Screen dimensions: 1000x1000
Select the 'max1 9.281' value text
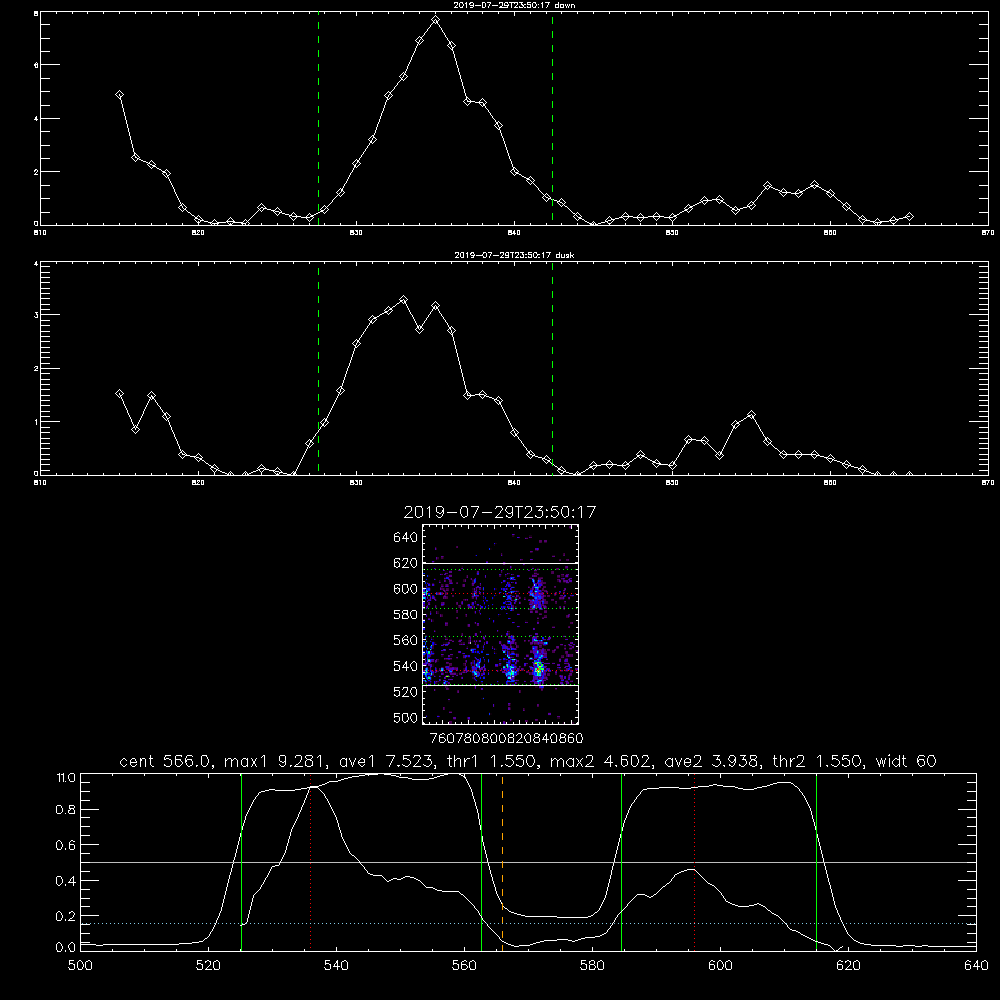click(276, 761)
